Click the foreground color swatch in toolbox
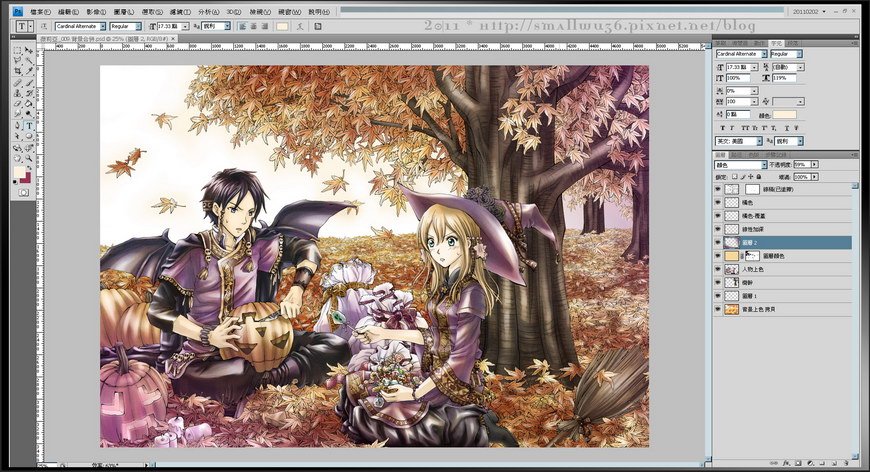The height and width of the screenshot is (472, 870). click(x=19, y=172)
